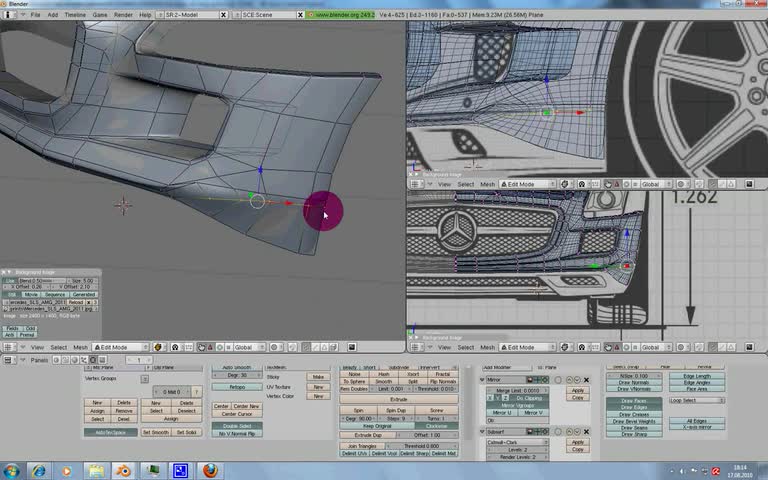Click Apply on the Mirror modifier
768x480 pixels.
577,390
